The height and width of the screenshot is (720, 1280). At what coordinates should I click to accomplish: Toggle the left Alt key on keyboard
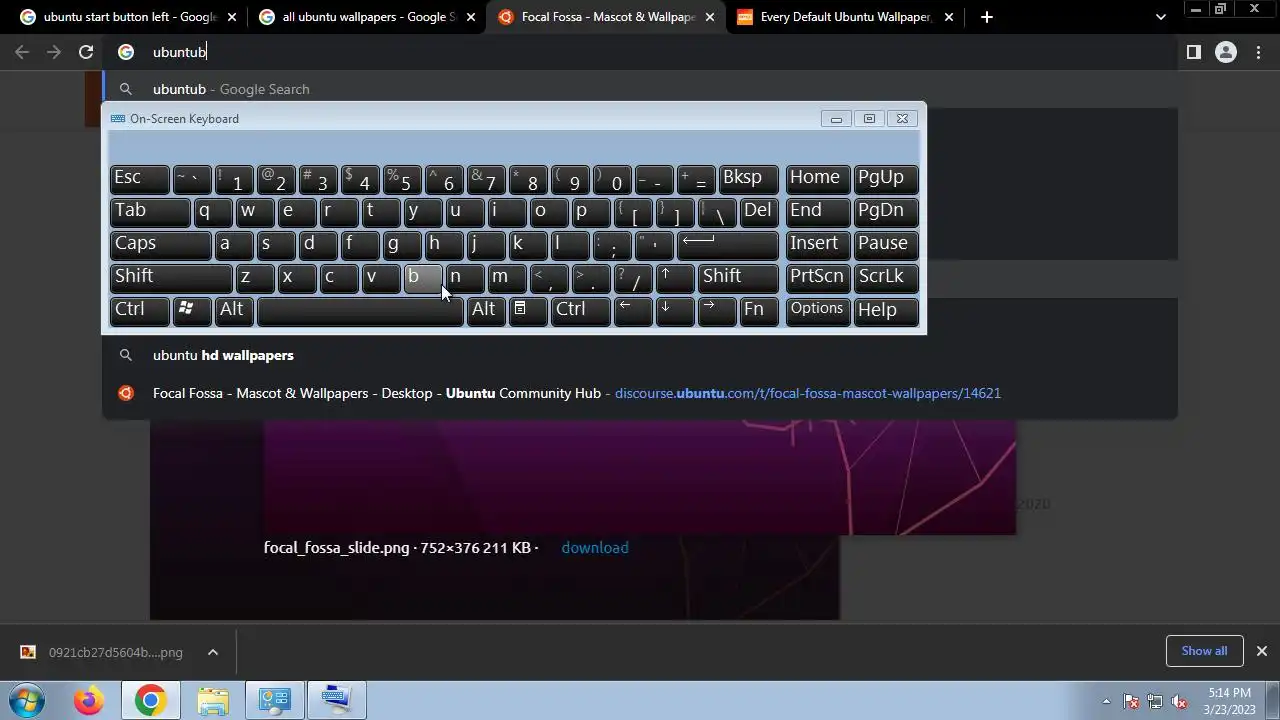pyautogui.click(x=234, y=310)
